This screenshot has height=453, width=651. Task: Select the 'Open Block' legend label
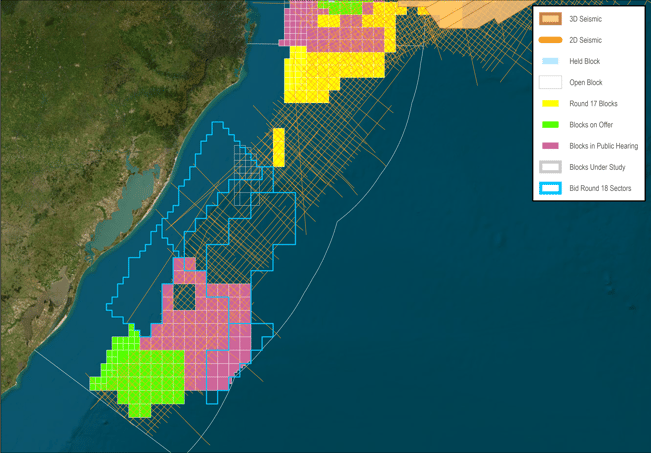click(586, 83)
